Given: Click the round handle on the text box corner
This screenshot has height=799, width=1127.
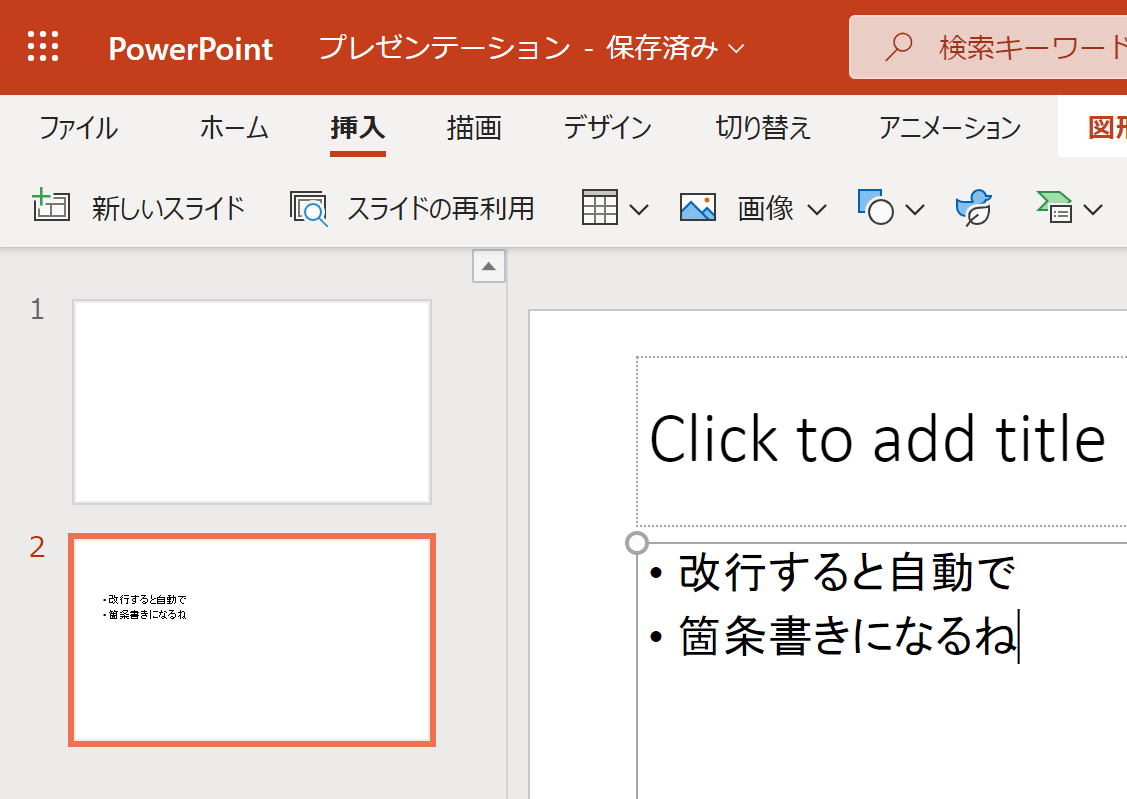Looking at the screenshot, I should point(637,543).
